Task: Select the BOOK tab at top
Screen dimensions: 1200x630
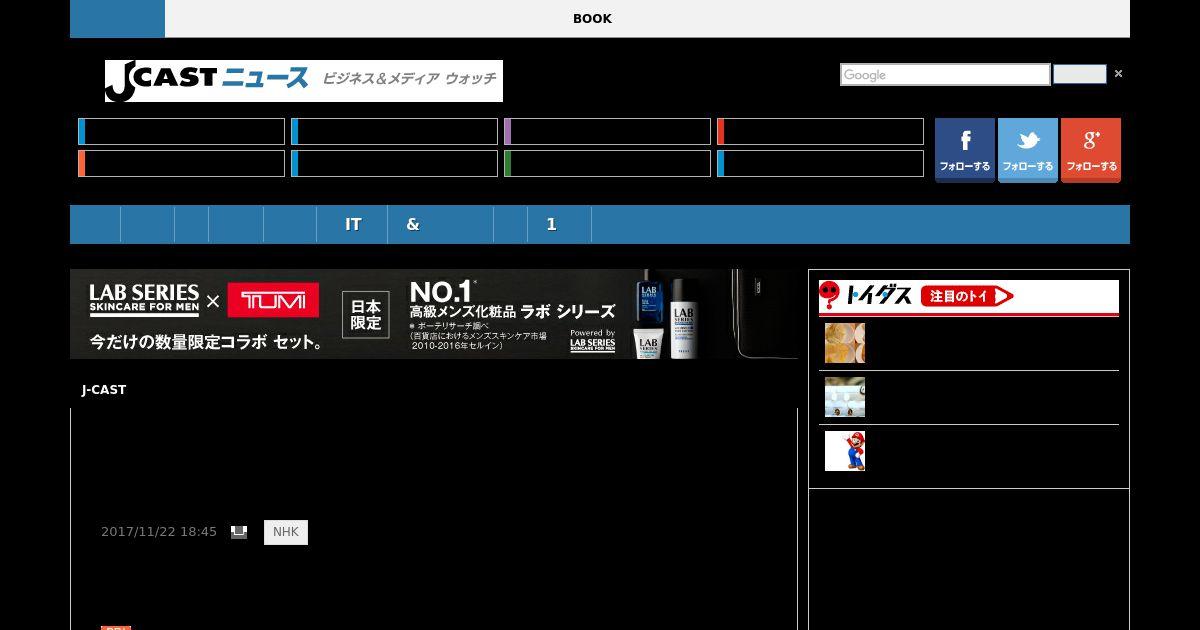Action: (592, 19)
